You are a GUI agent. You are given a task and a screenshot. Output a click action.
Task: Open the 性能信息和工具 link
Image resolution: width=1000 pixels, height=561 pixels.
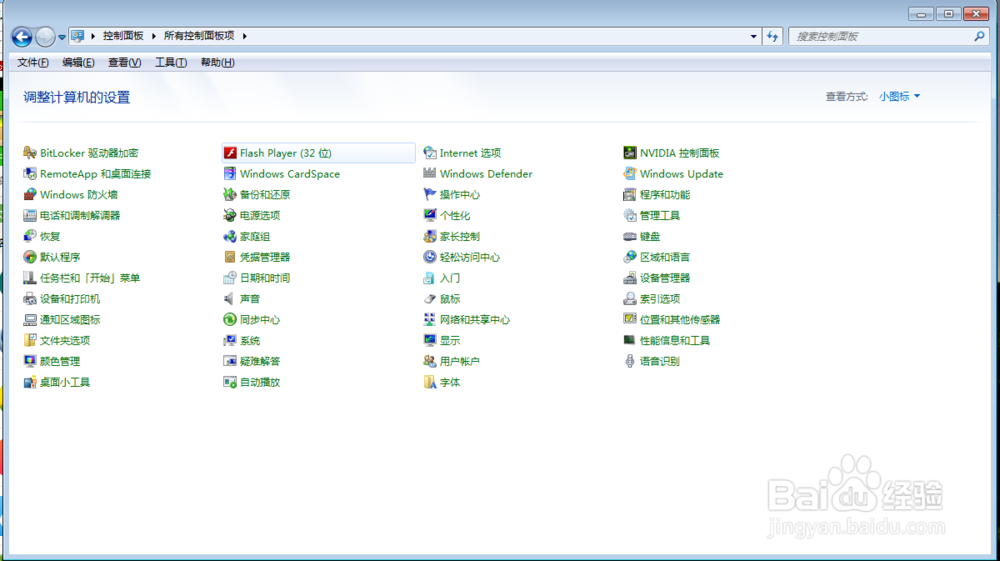675,340
